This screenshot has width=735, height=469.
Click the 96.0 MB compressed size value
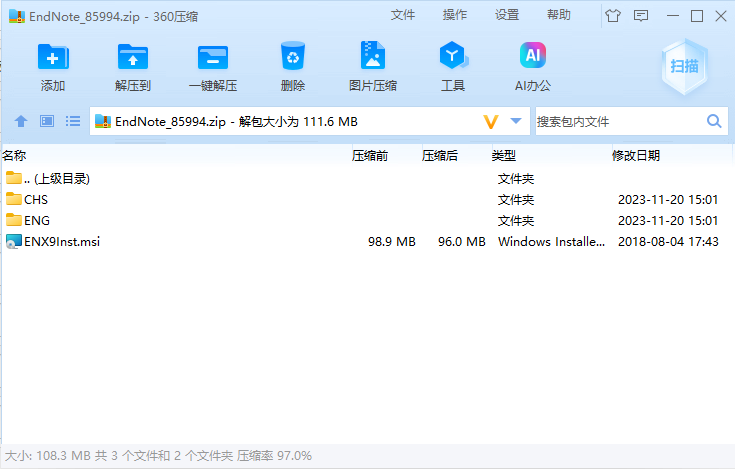[462, 242]
